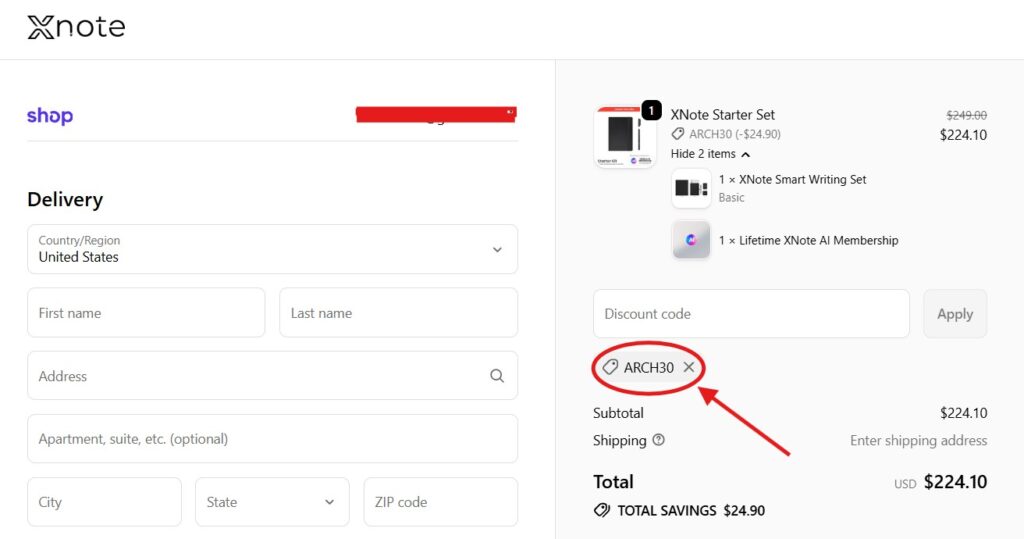Focus the ZIP code field
Image resolution: width=1024 pixels, height=539 pixels.
coord(441,502)
